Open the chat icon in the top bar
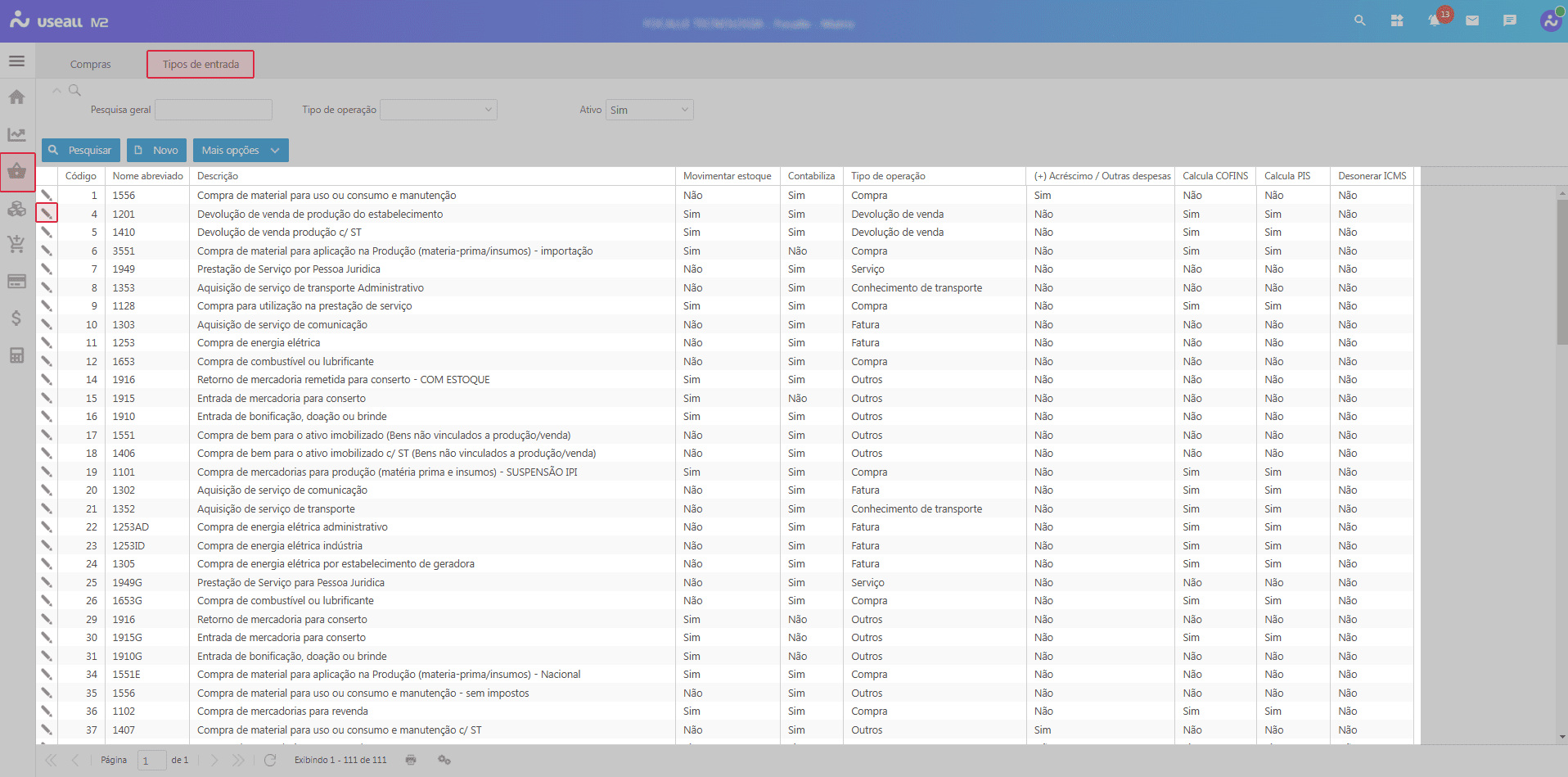The width and height of the screenshot is (1568, 777). click(x=1510, y=20)
